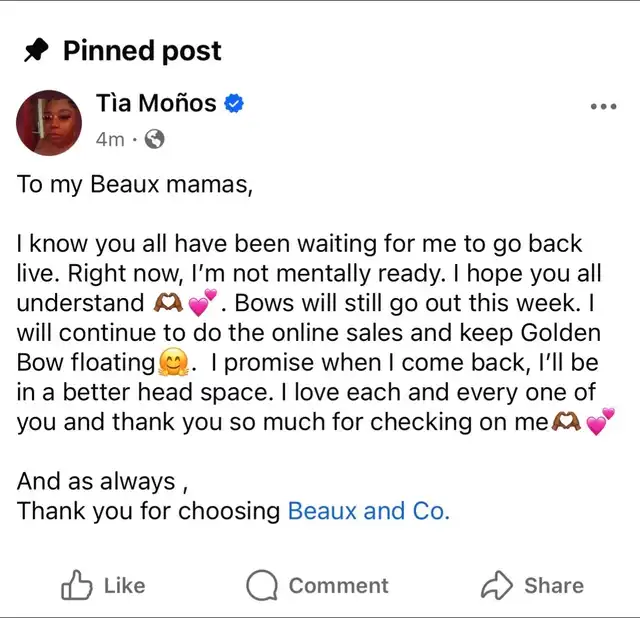Tap the Share arrow icon
Viewport: 640px width, 618px height.
point(496,586)
